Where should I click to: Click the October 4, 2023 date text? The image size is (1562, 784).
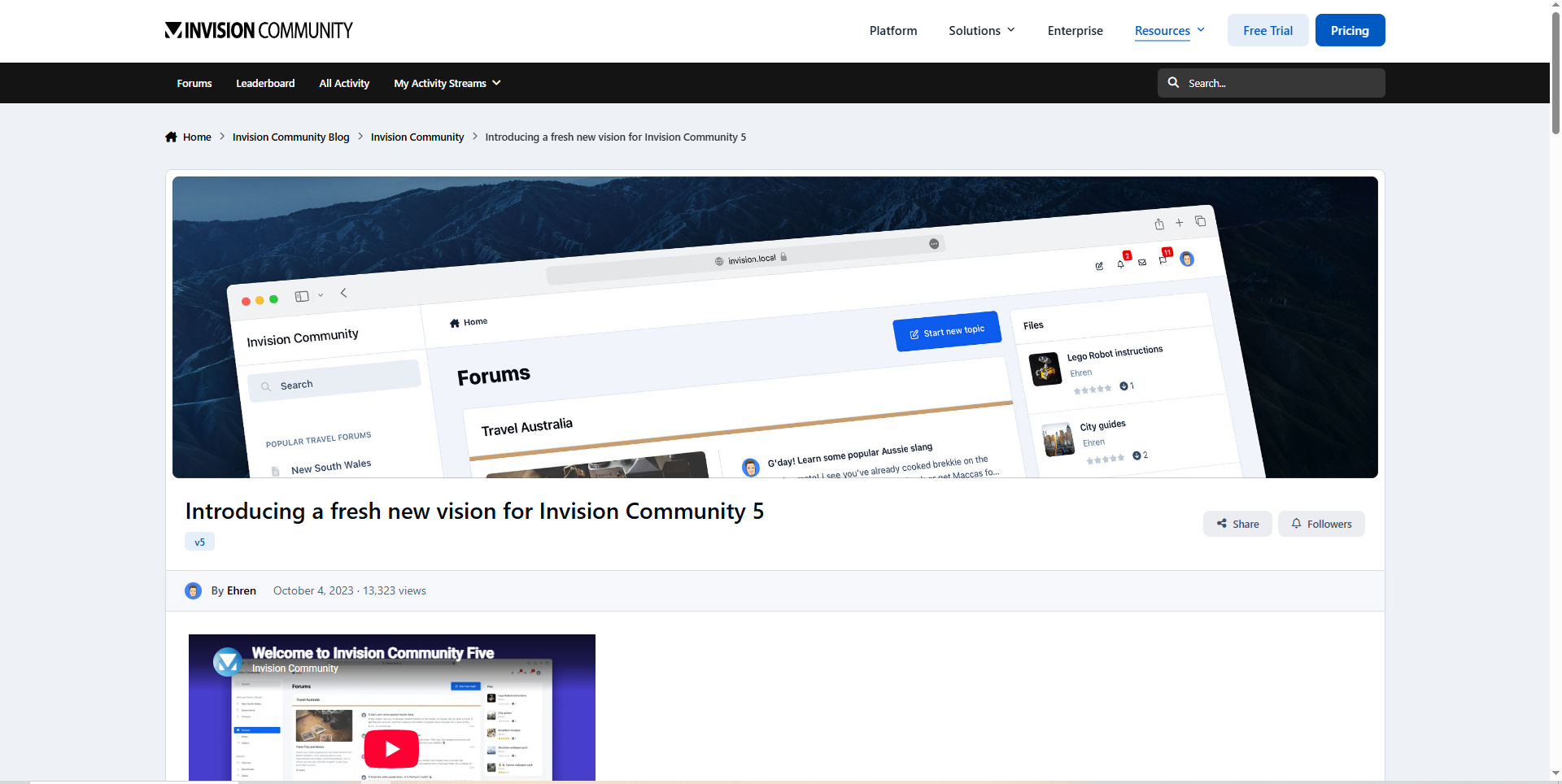pos(313,590)
